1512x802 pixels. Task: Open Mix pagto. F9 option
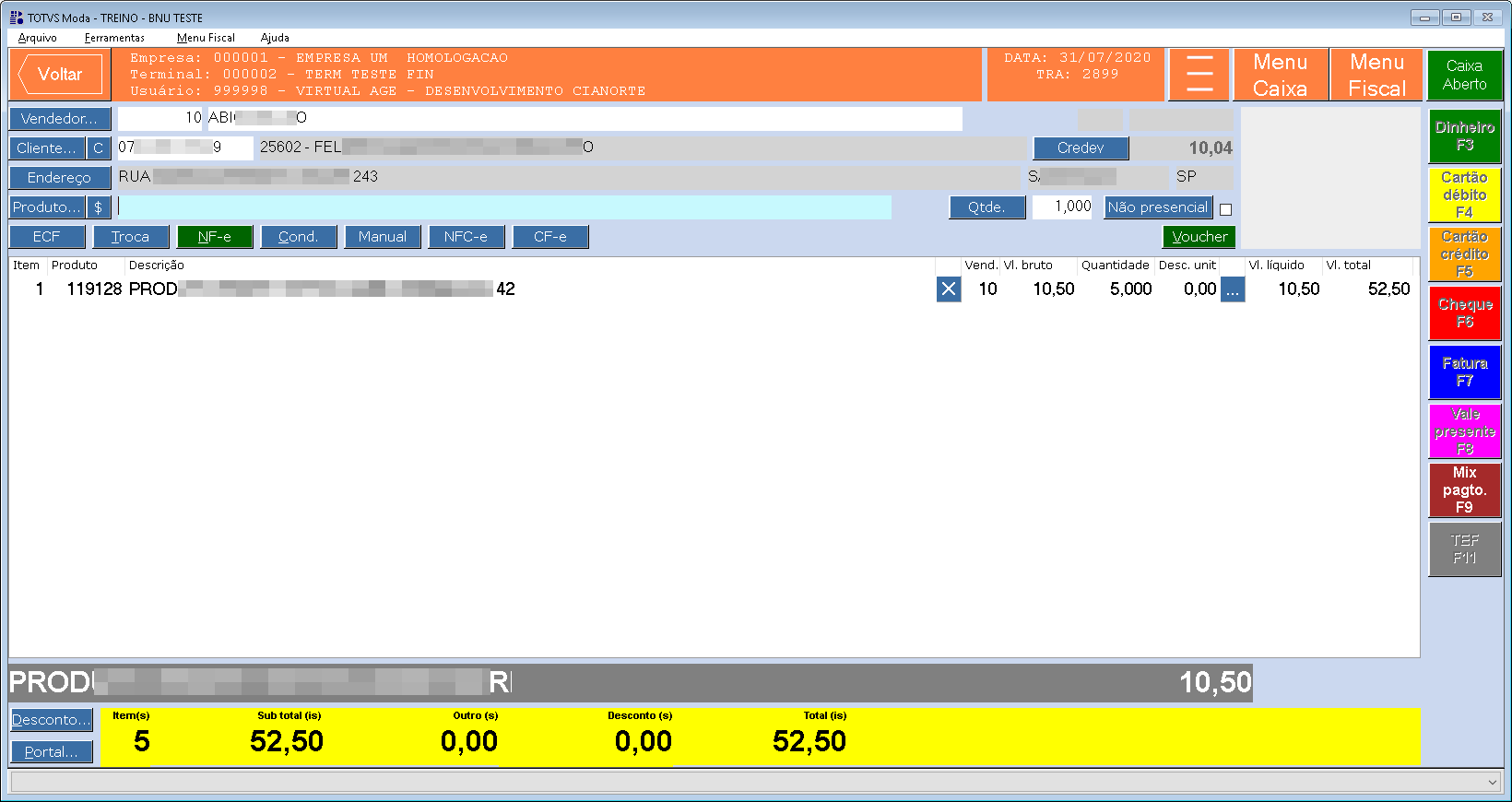[1465, 489]
